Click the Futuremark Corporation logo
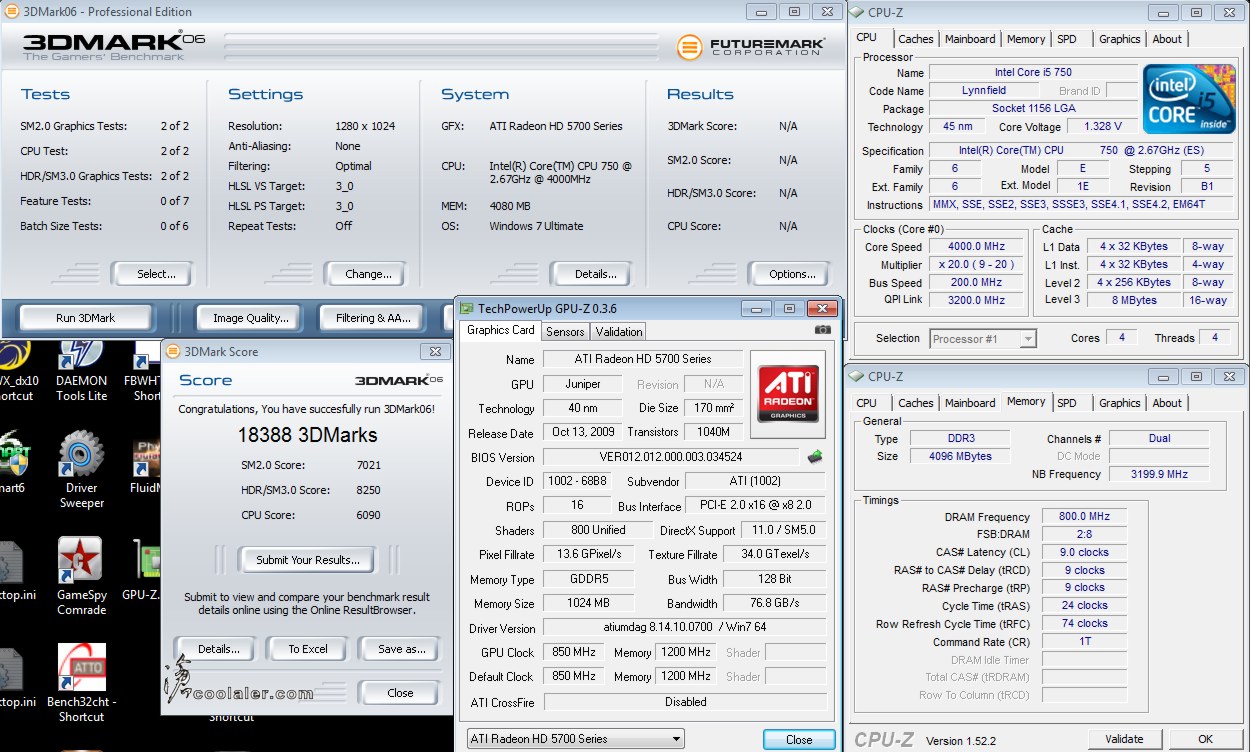This screenshot has width=1250, height=752. tap(751, 46)
